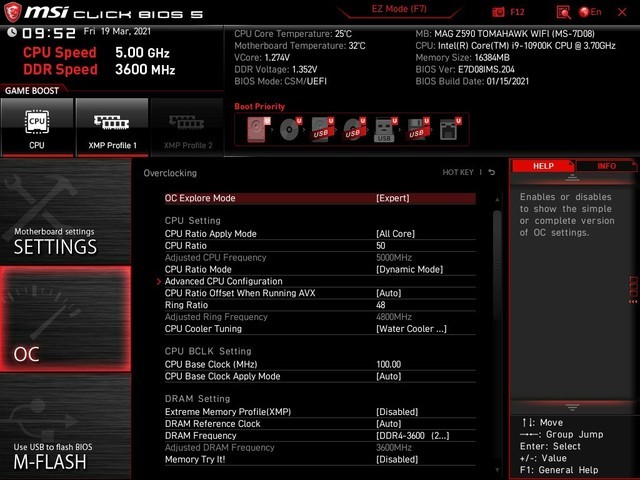Image resolution: width=640 pixels, height=480 pixels.
Task: Open the BIOS search magnifier icon
Action: [564, 12]
